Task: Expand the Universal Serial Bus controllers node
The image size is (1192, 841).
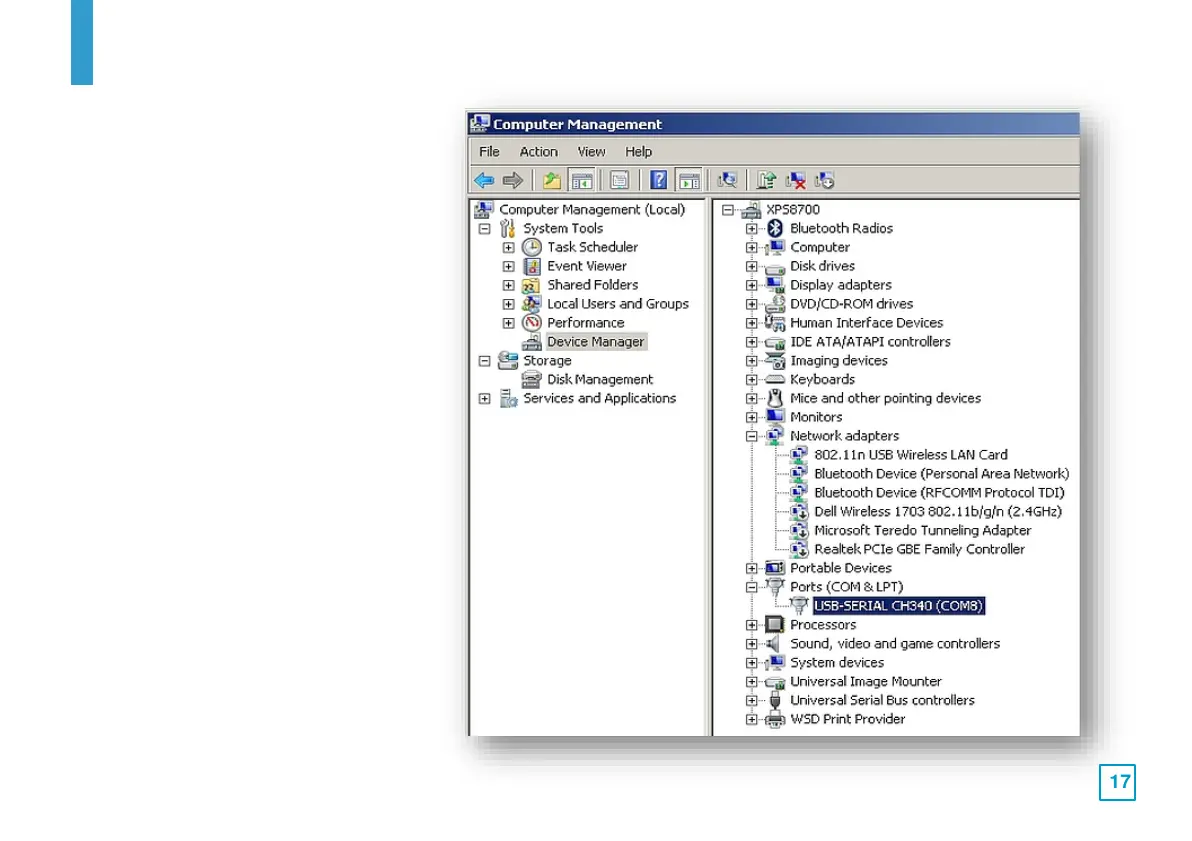Action: [751, 701]
